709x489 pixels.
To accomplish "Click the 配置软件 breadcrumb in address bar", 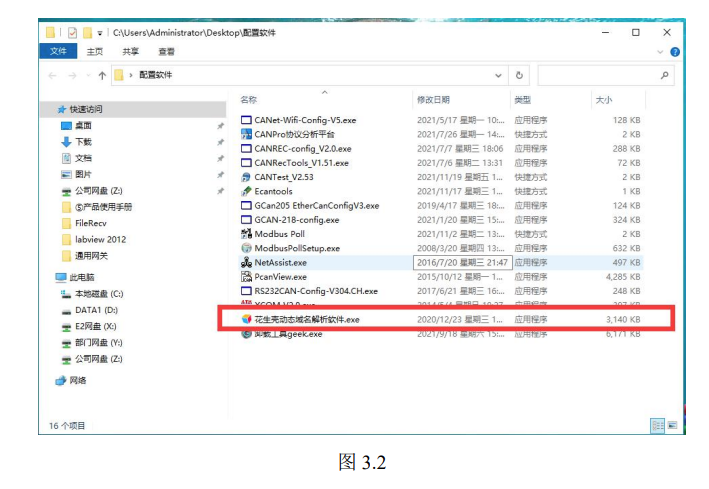I will pos(156,75).
